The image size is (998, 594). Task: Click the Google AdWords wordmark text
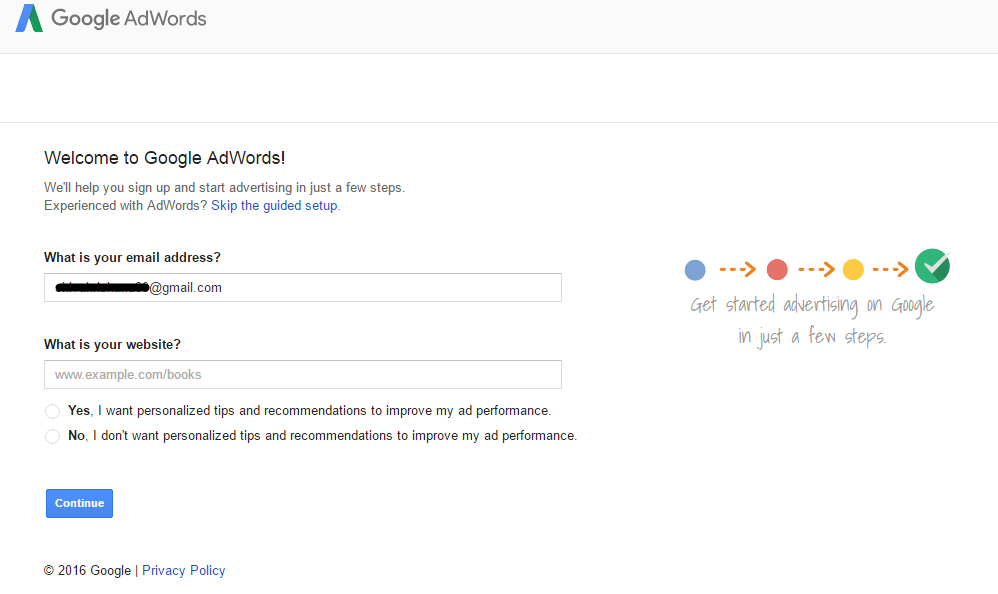(129, 18)
